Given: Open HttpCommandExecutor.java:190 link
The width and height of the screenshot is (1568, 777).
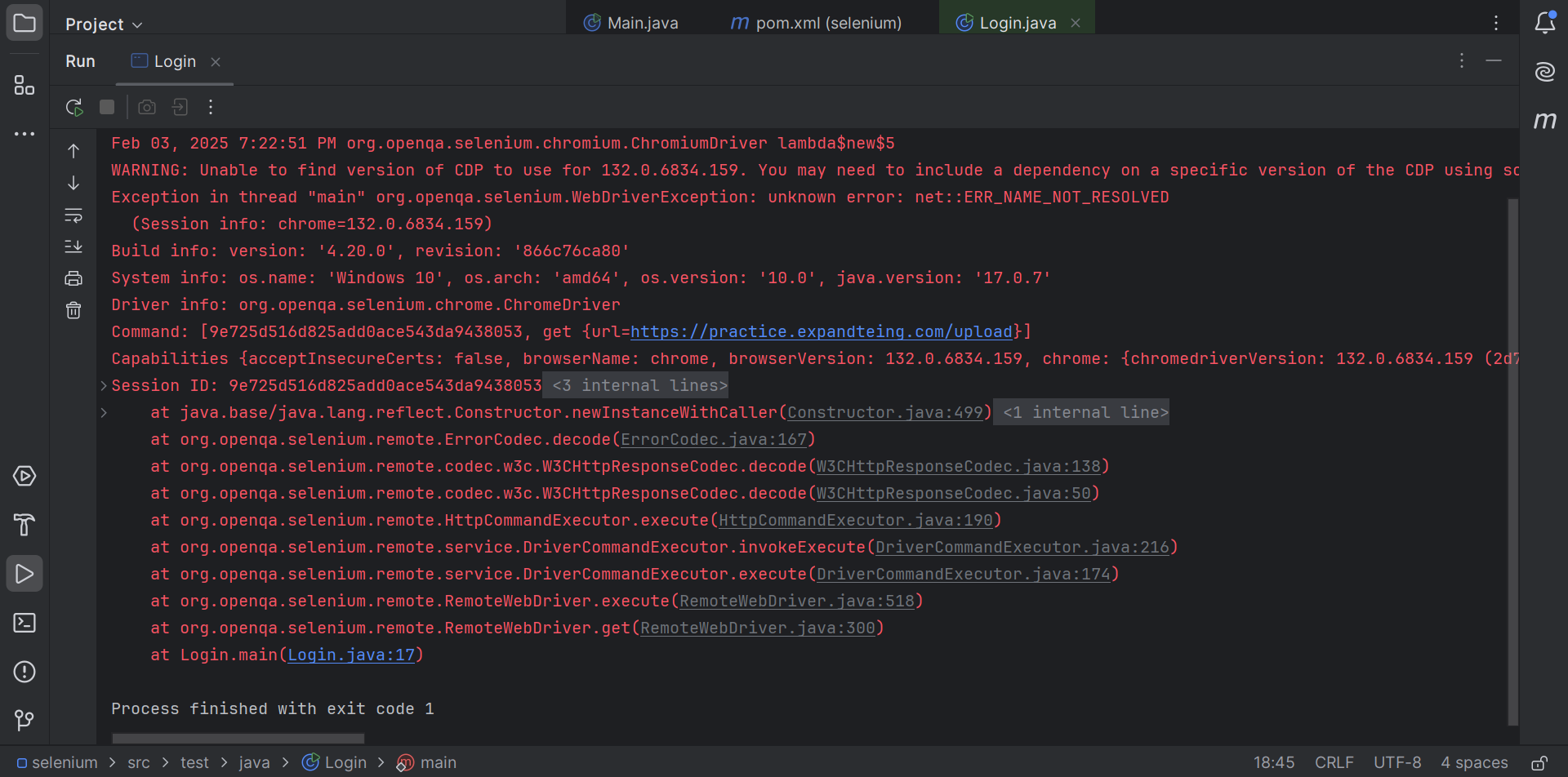Looking at the screenshot, I should coord(855,520).
